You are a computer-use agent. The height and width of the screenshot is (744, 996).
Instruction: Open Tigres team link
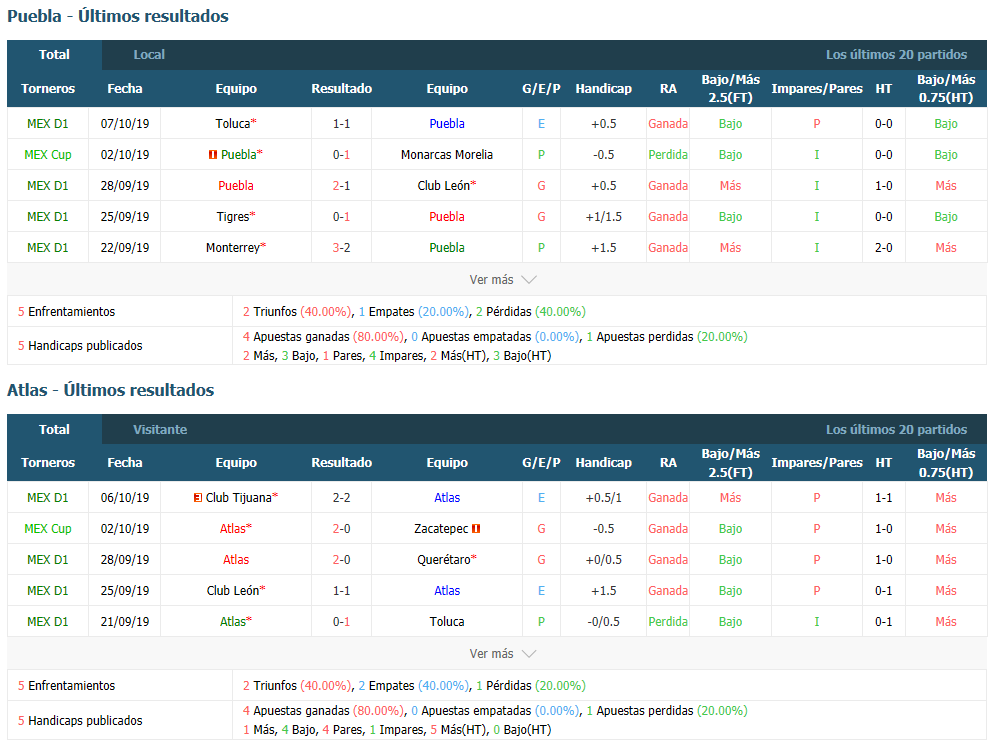coord(233,217)
